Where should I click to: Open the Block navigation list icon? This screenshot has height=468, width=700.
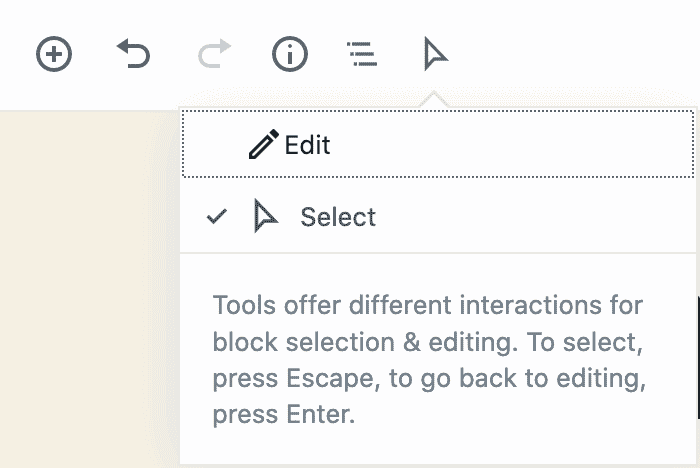362,54
